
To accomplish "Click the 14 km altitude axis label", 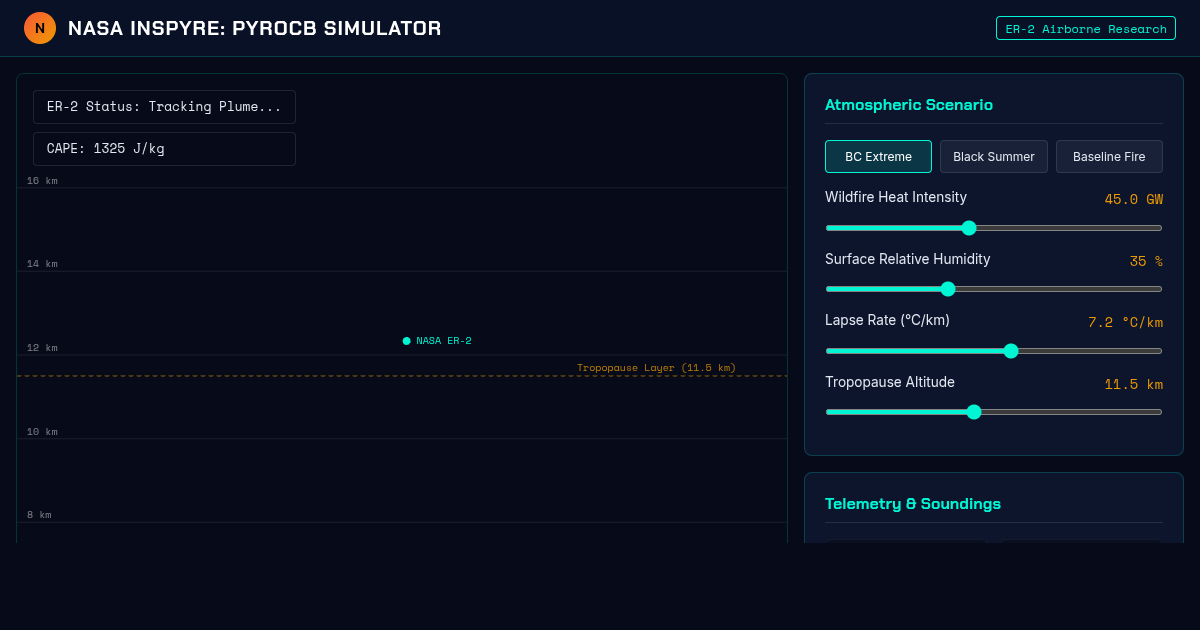I will pos(42,264).
